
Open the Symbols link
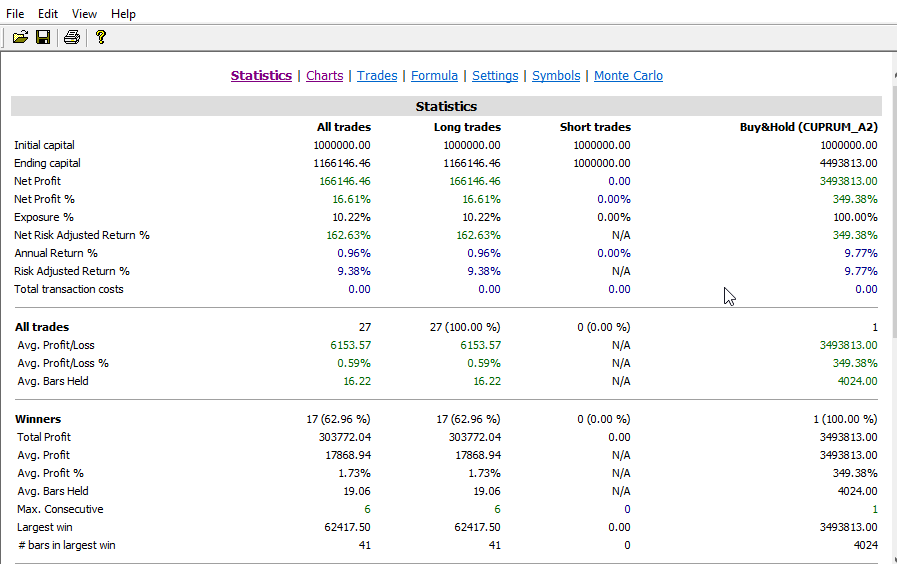556,76
